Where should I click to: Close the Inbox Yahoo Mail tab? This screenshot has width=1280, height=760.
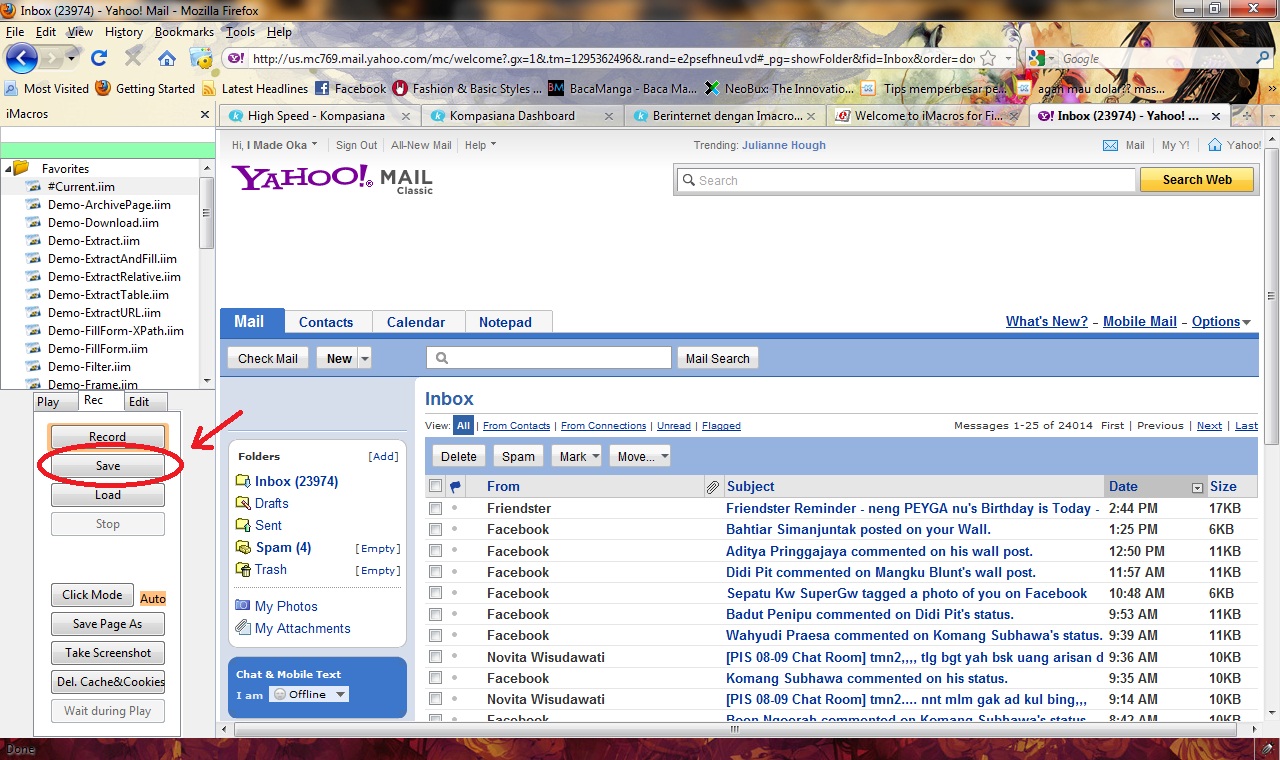pos(1217,116)
